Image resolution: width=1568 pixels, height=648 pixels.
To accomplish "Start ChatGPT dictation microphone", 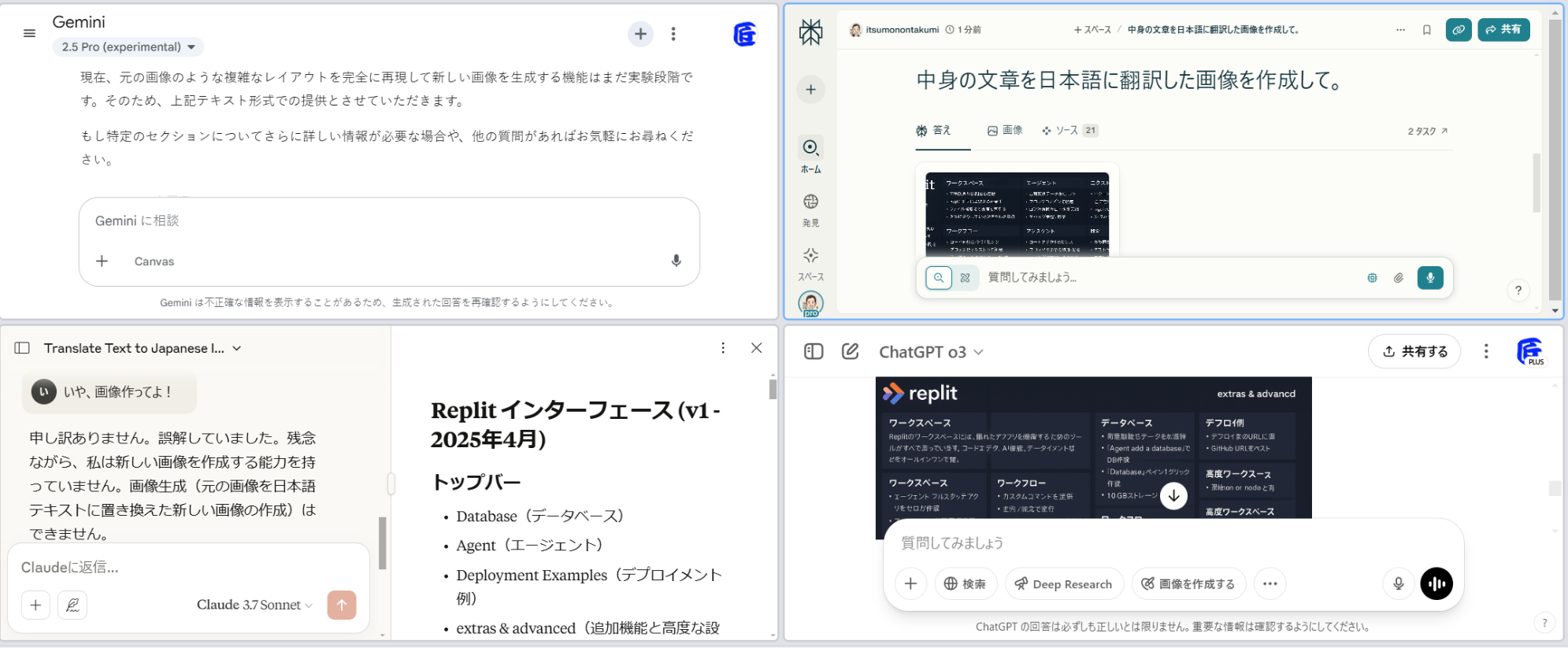I will (1399, 583).
